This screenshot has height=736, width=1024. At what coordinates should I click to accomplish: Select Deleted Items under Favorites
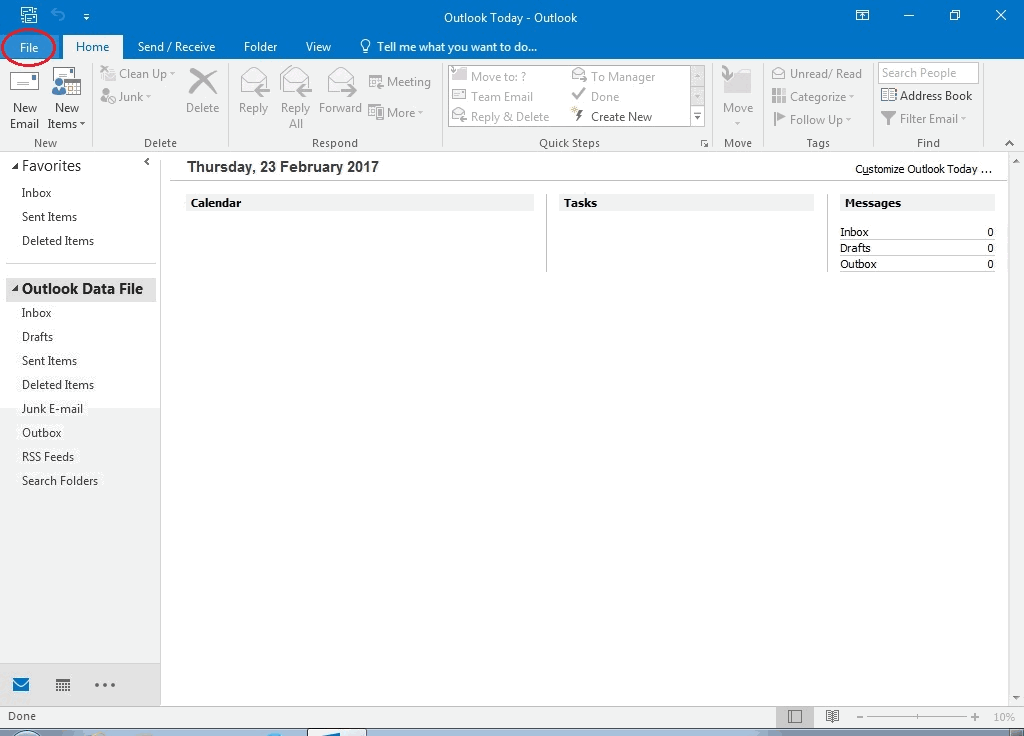click(x=57, y=241)
